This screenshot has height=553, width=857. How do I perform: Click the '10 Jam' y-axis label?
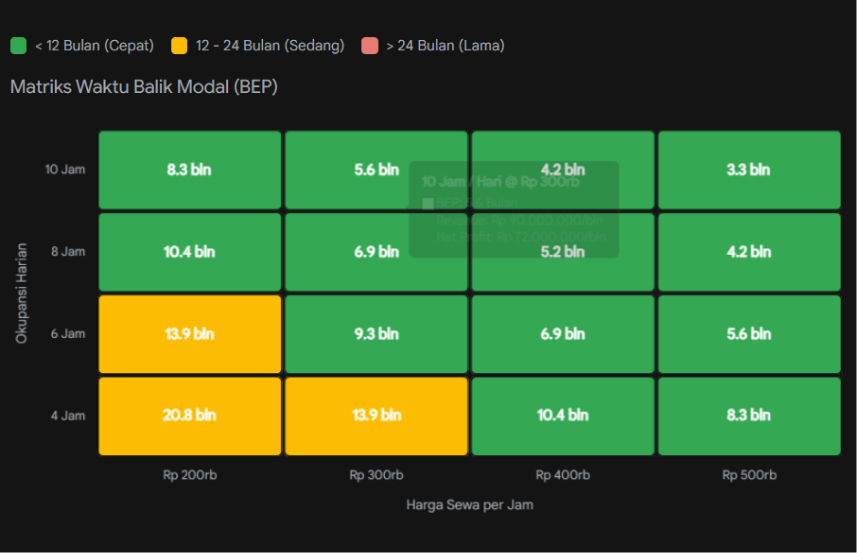(65, 170)
